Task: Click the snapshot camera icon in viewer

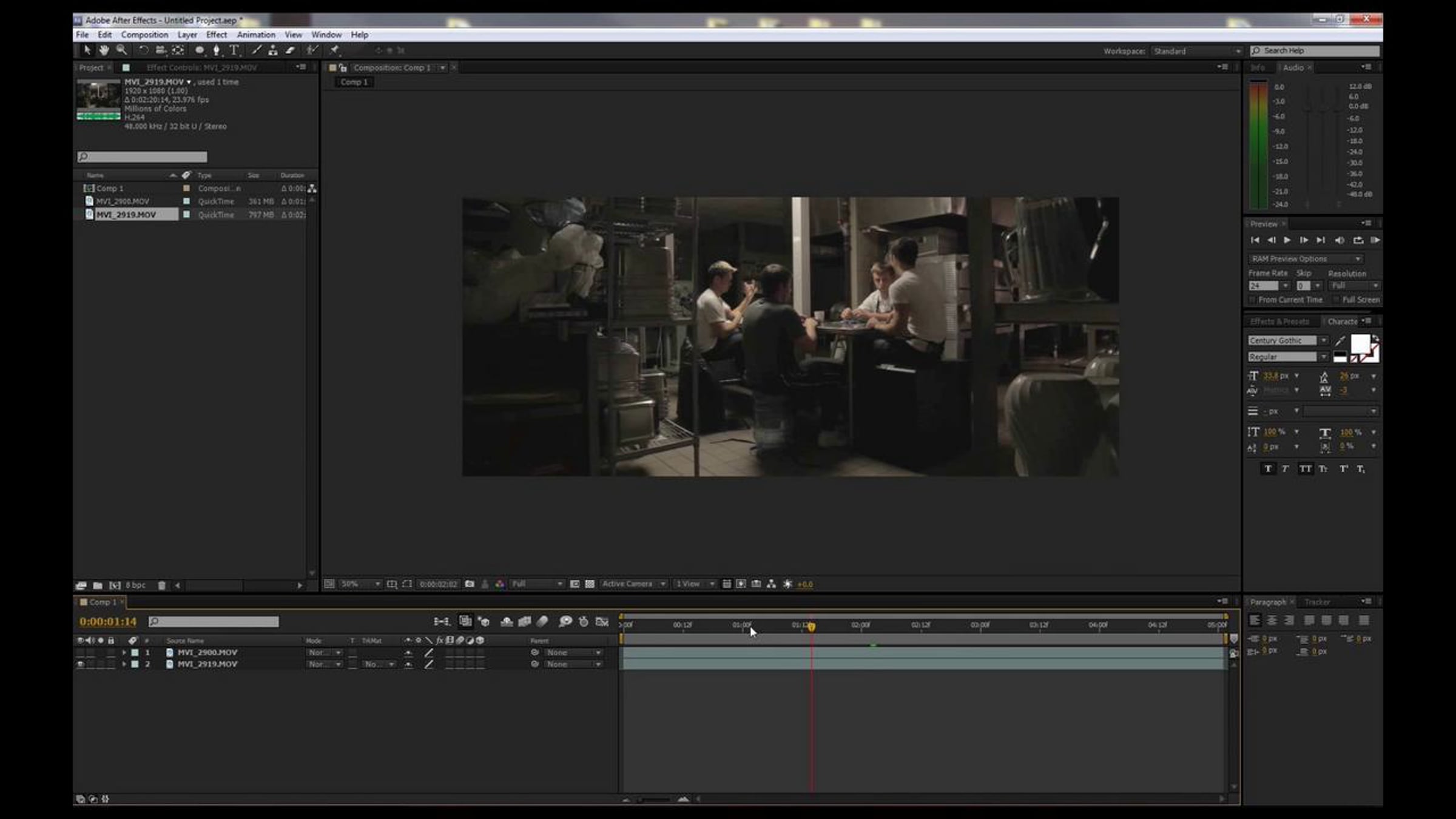Action: point(470,584)
